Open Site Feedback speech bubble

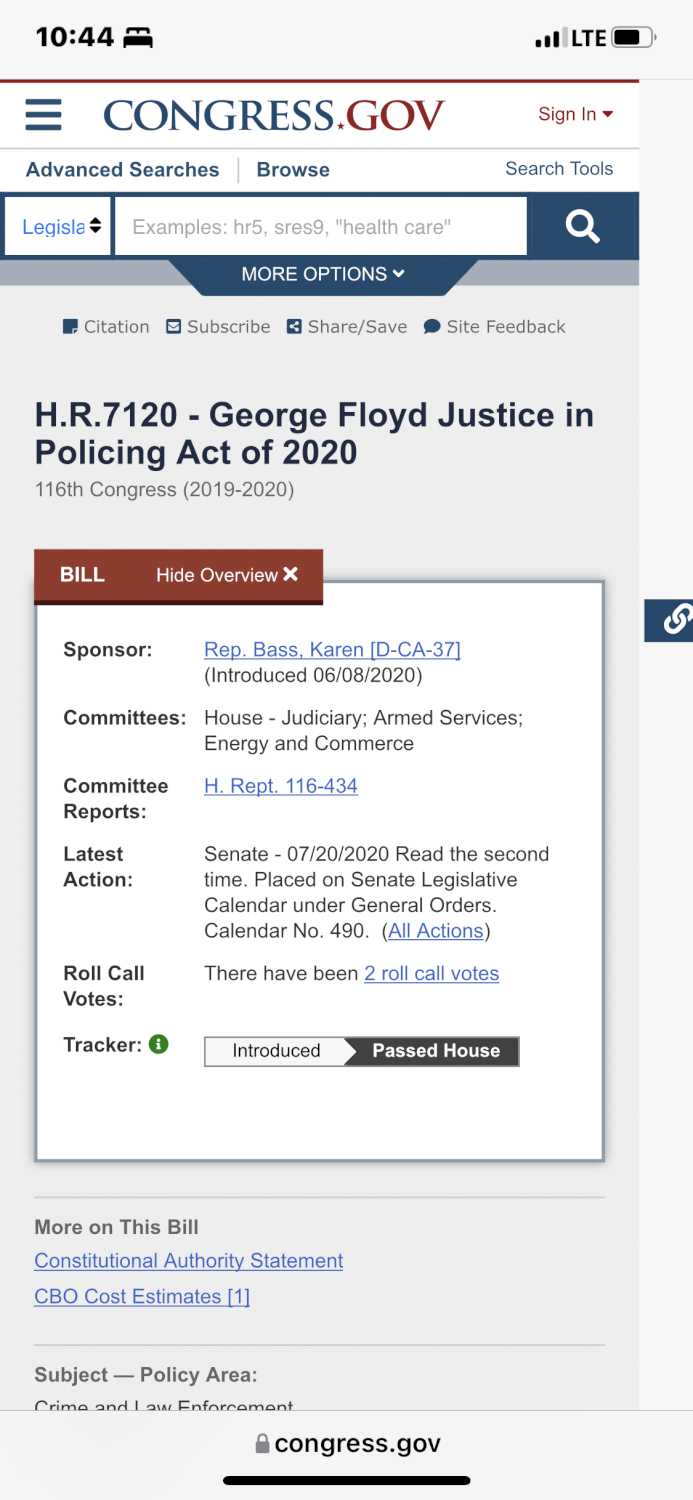495,327
